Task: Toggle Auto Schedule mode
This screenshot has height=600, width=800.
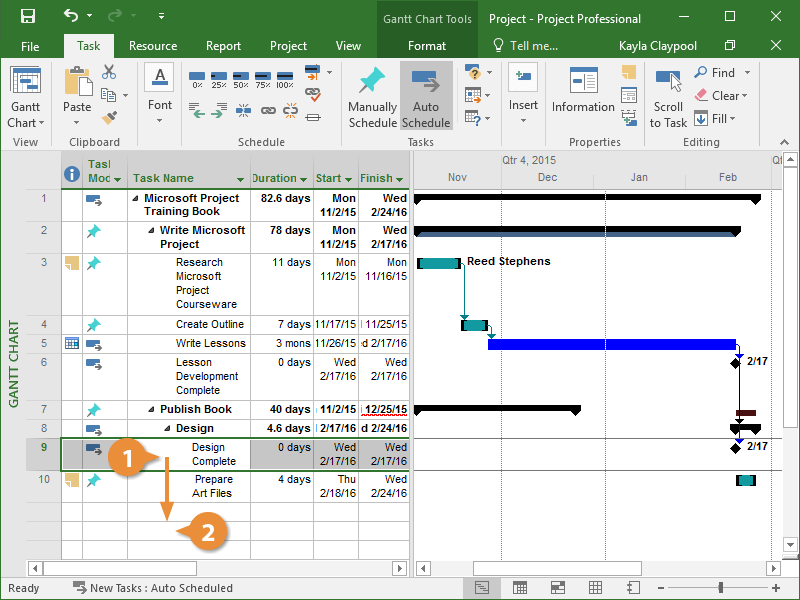Action: pyautogui.click(x=426, y=97)
